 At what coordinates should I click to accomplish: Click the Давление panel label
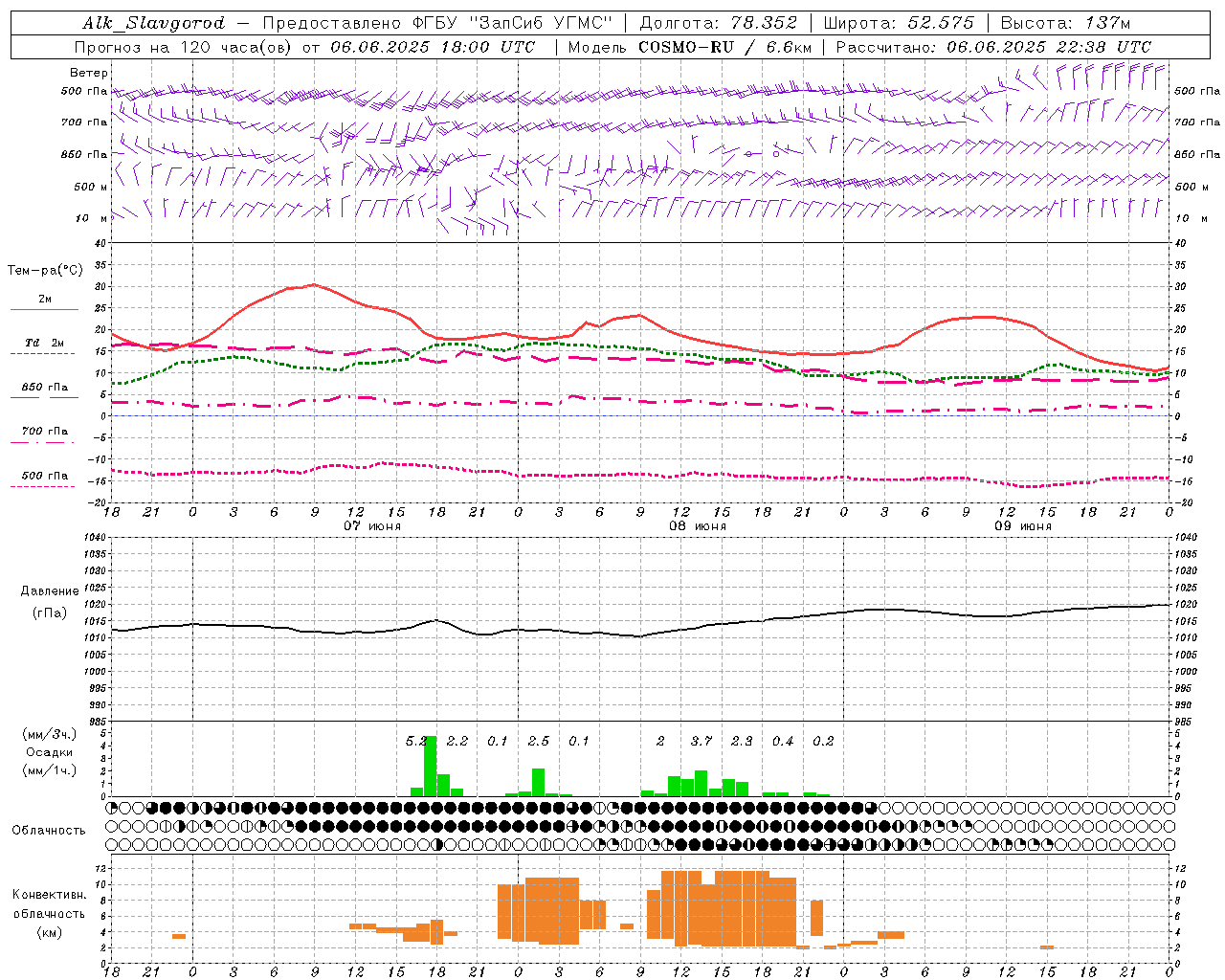pyautogui.click(x=49, y=591)
